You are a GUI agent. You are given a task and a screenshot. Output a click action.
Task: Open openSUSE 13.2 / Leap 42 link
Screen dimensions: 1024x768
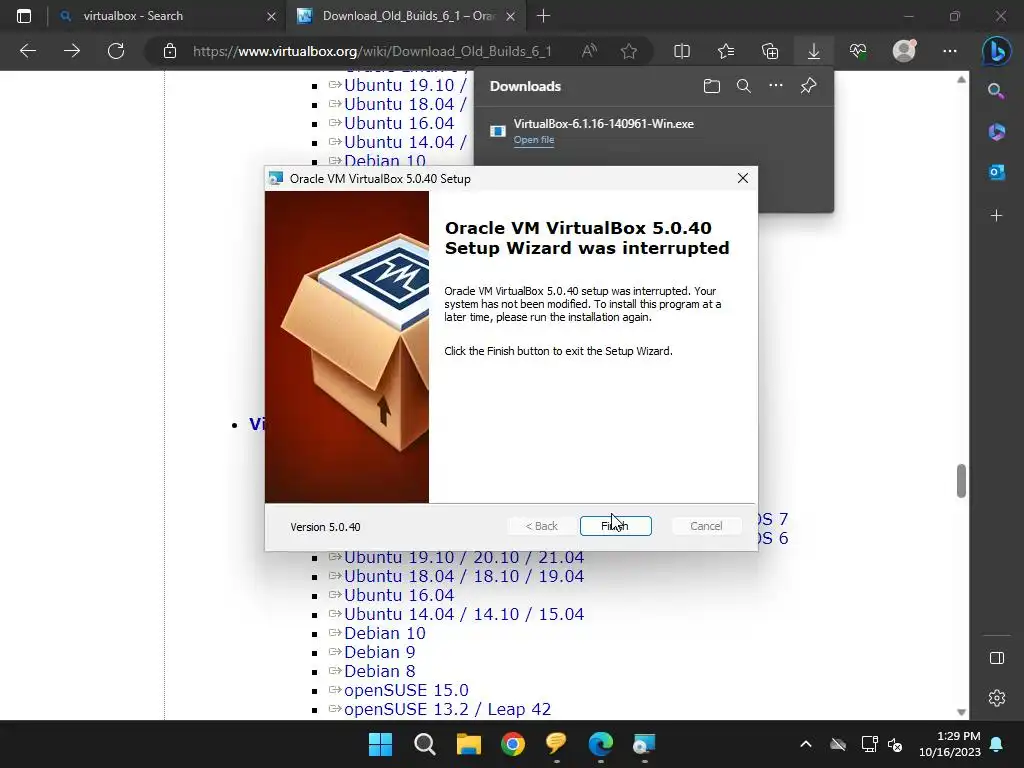click(x=447, y=709)
